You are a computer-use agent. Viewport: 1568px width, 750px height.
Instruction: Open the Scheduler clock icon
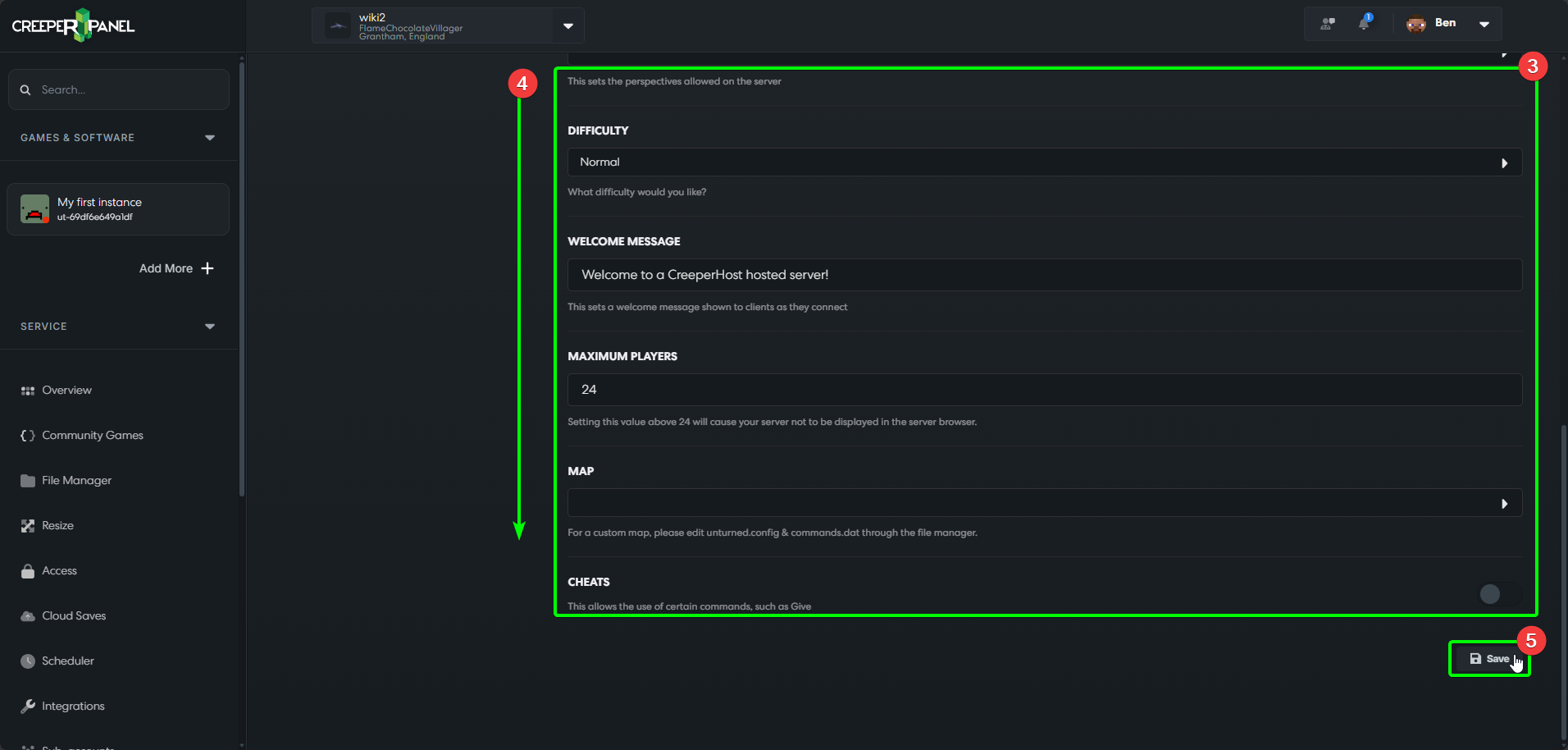[27, 661]
